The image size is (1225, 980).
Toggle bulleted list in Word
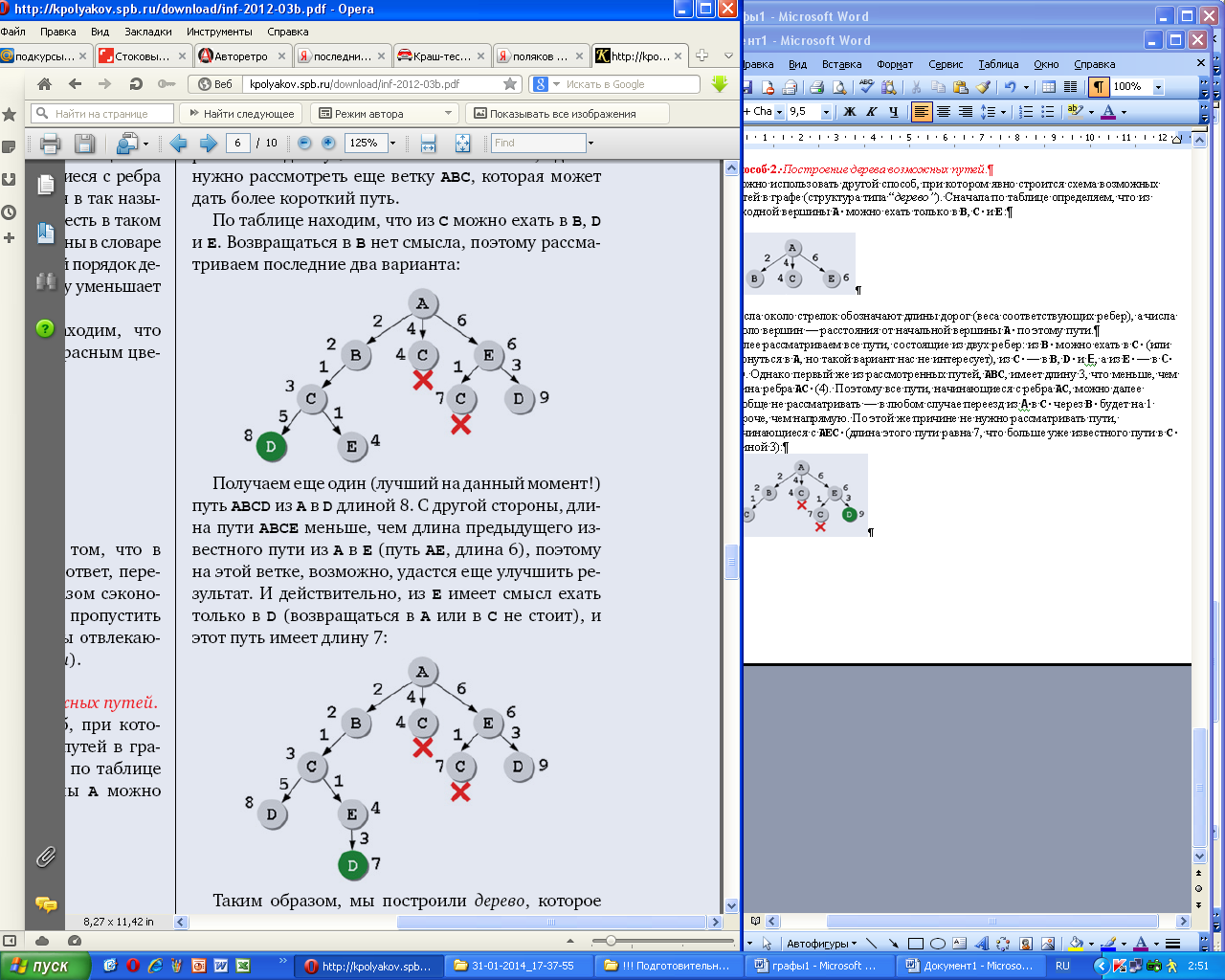pos(1048,112)
